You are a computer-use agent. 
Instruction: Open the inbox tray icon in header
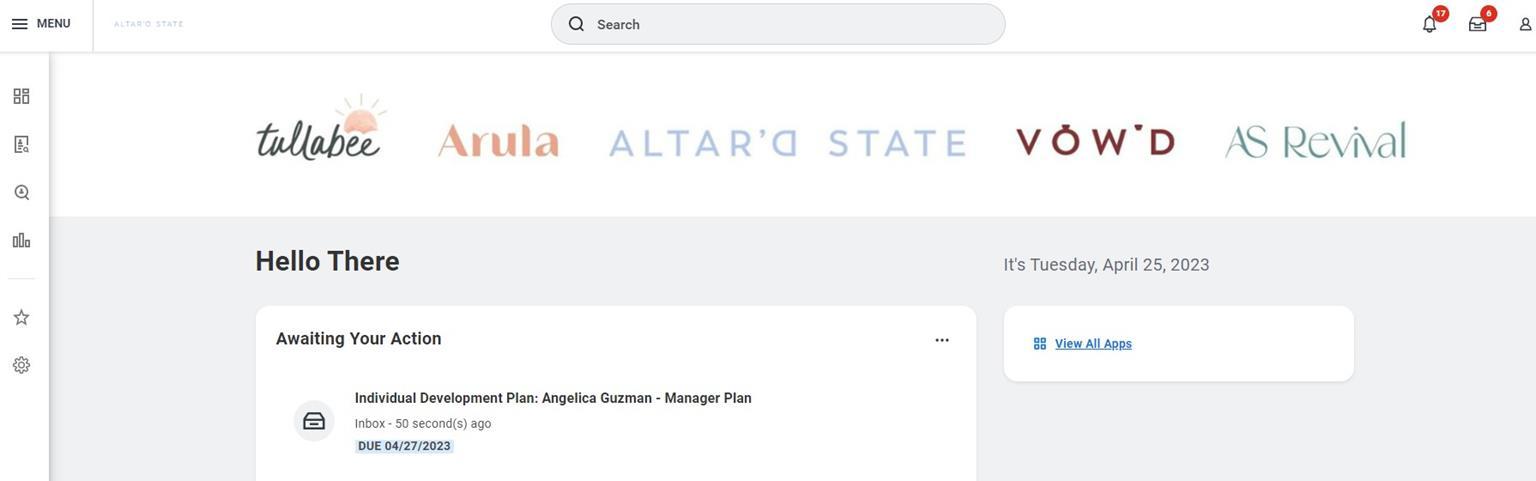click(x=1477, y=24)
